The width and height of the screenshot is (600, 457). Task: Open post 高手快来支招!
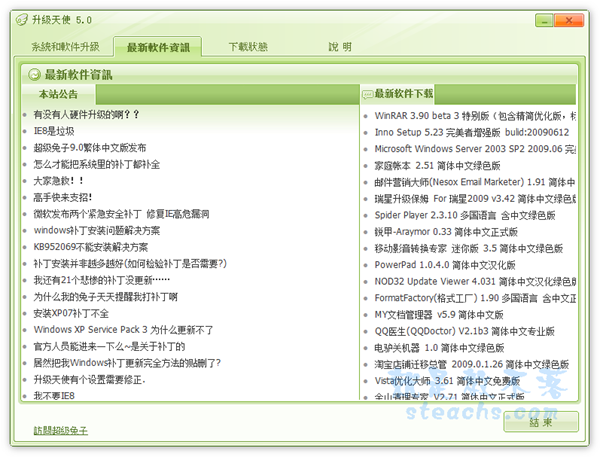tap(63, 197)
